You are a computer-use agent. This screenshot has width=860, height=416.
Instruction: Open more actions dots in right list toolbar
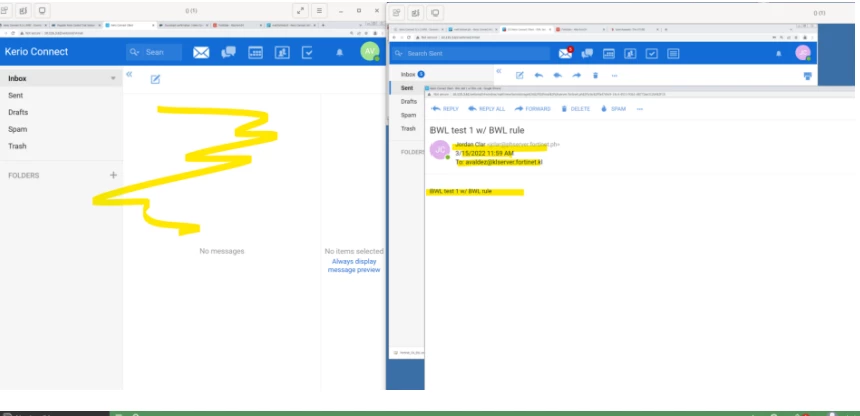[x=614, y=76]
